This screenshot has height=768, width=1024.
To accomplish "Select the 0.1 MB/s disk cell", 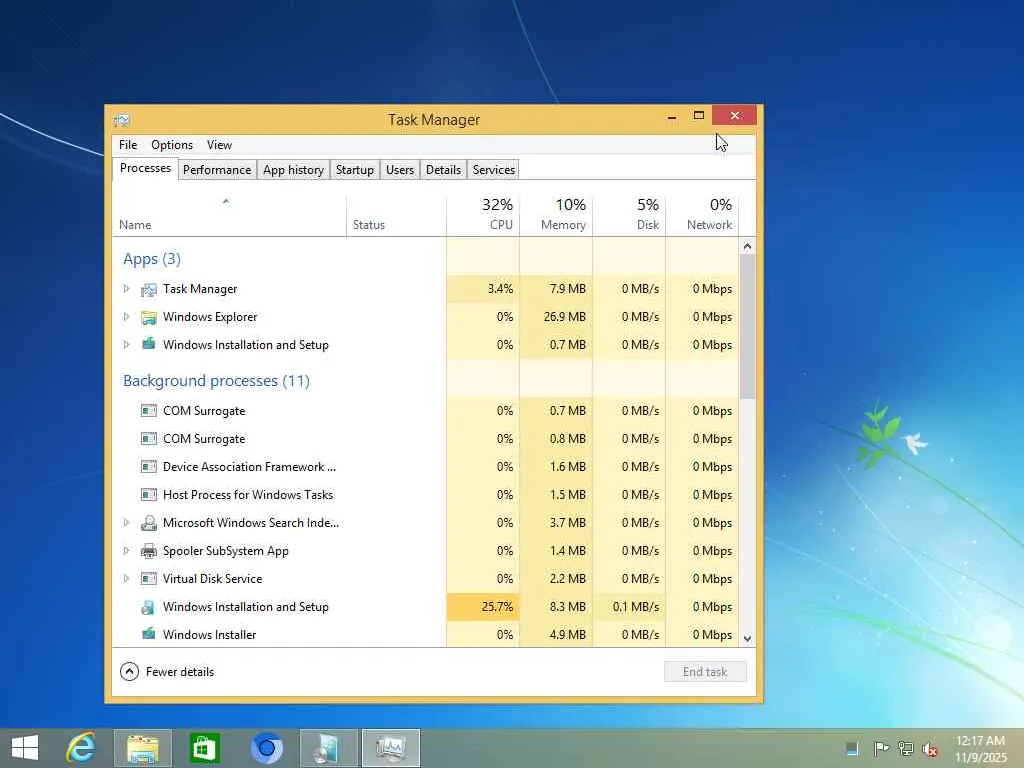I will (x=629, y=607).
